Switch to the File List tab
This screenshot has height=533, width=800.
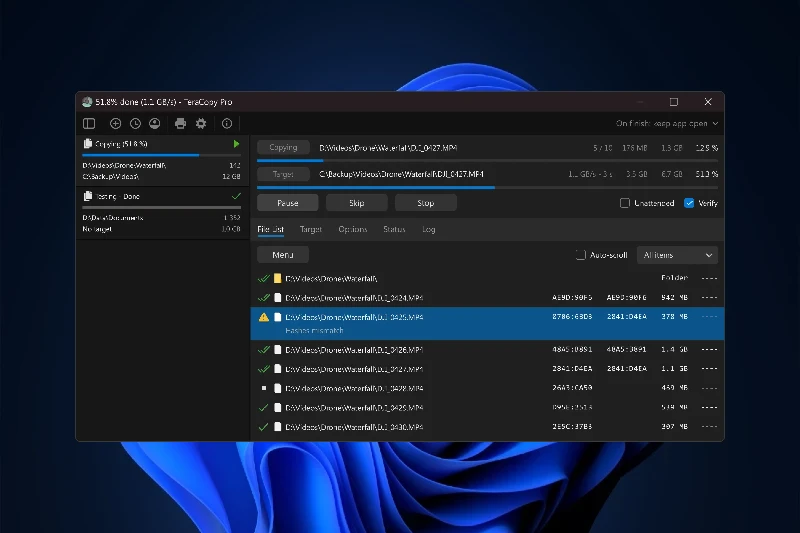click(270, 230)
